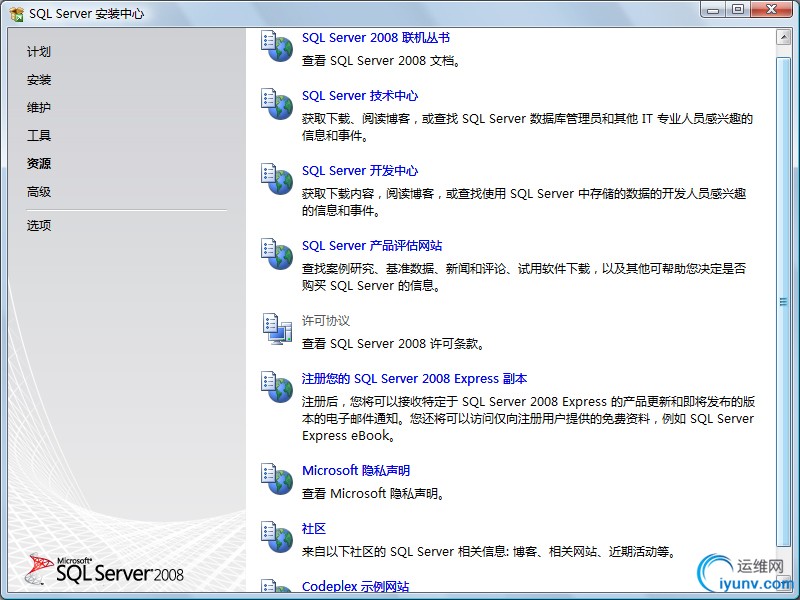Click the 许可协议 heading
This screenshot has height=600, width=800.
326,321
